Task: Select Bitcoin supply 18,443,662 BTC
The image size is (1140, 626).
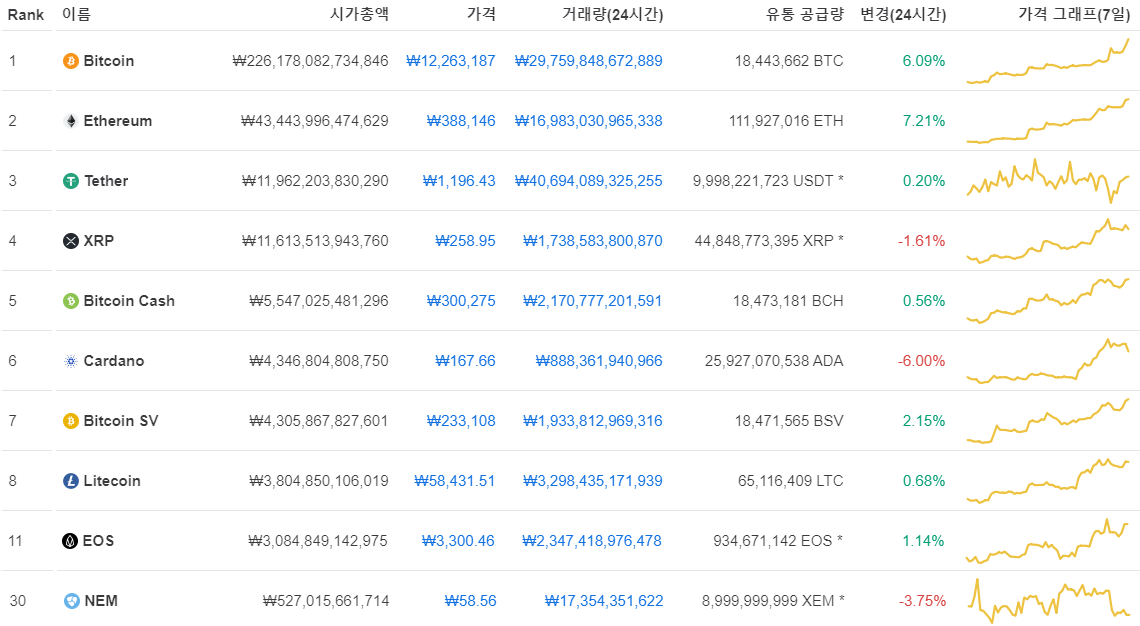Action: coord(789,61)
